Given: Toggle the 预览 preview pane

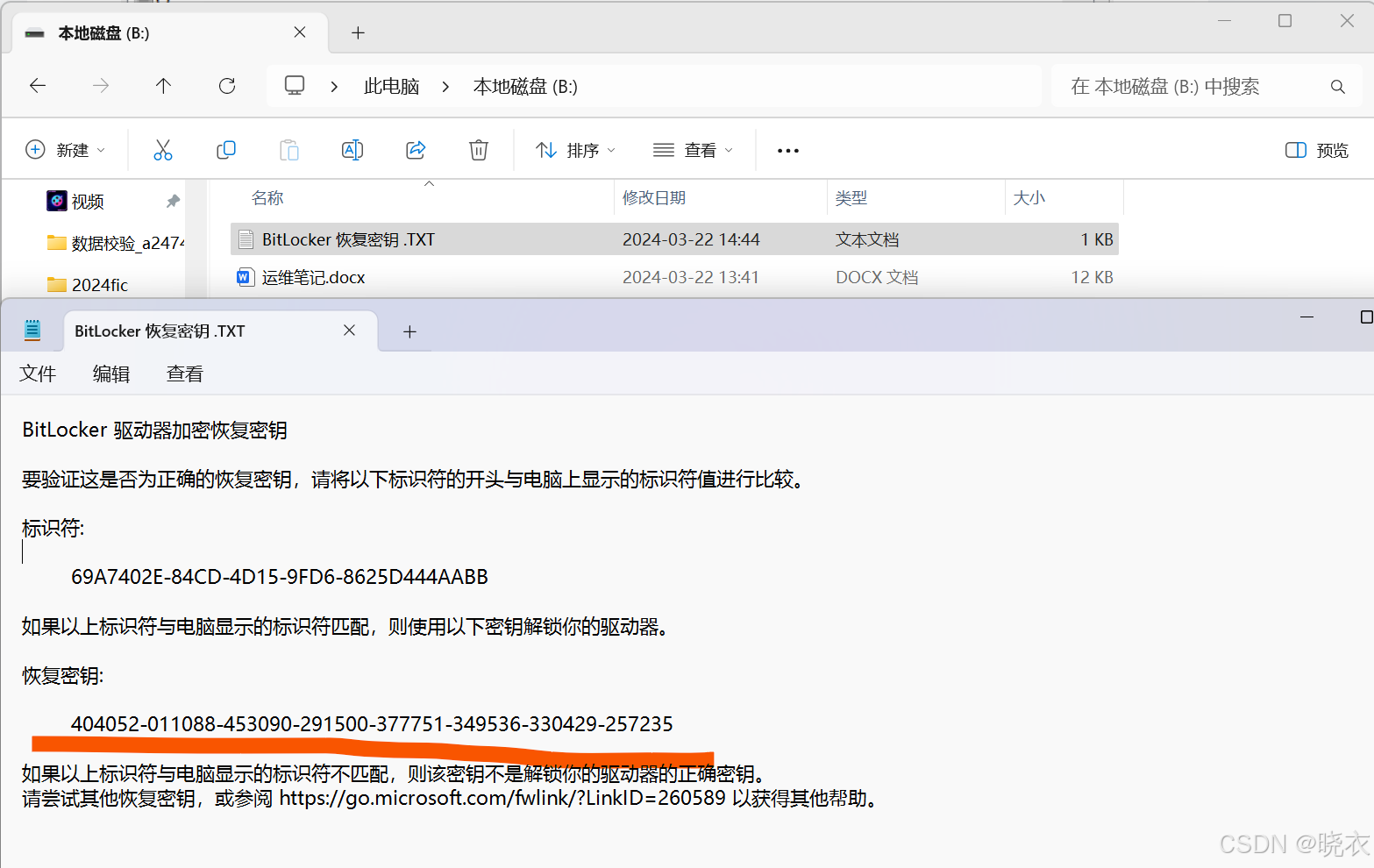Looking at the screenshot, I should 1317,150.
